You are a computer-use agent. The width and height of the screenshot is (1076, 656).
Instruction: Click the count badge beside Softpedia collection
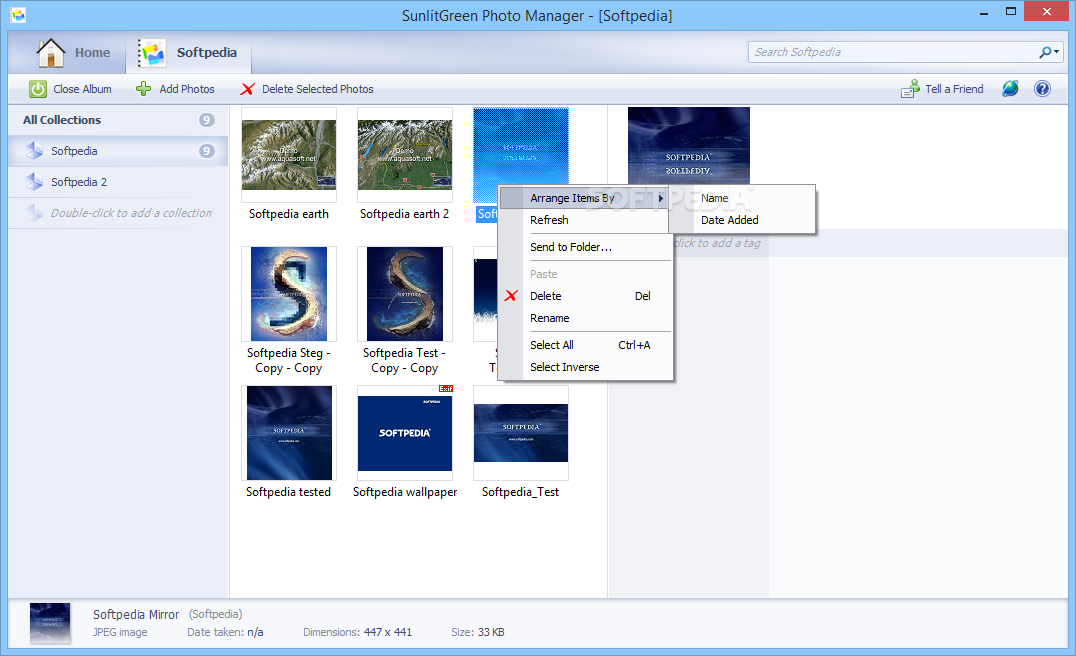[207, 151]
